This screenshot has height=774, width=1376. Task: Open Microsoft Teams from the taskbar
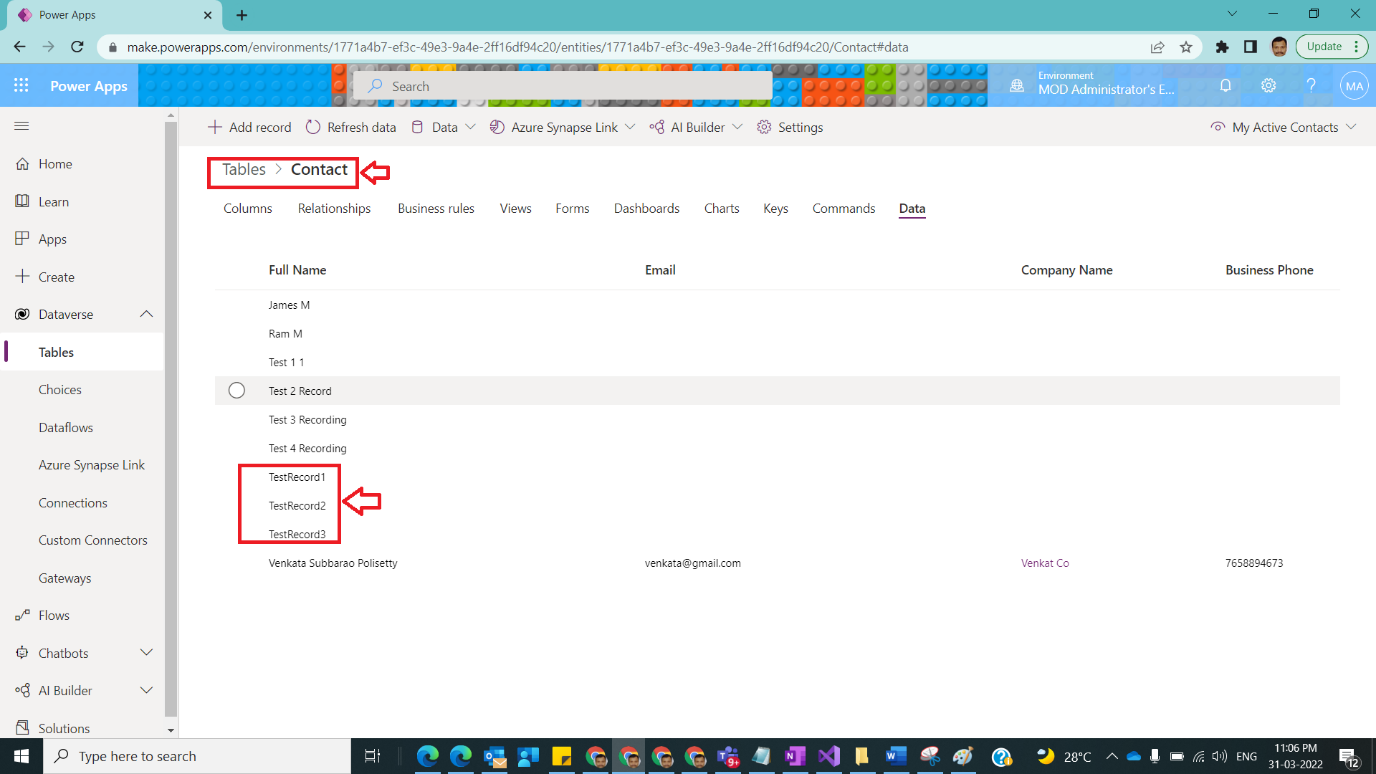[x=728, y=756]
